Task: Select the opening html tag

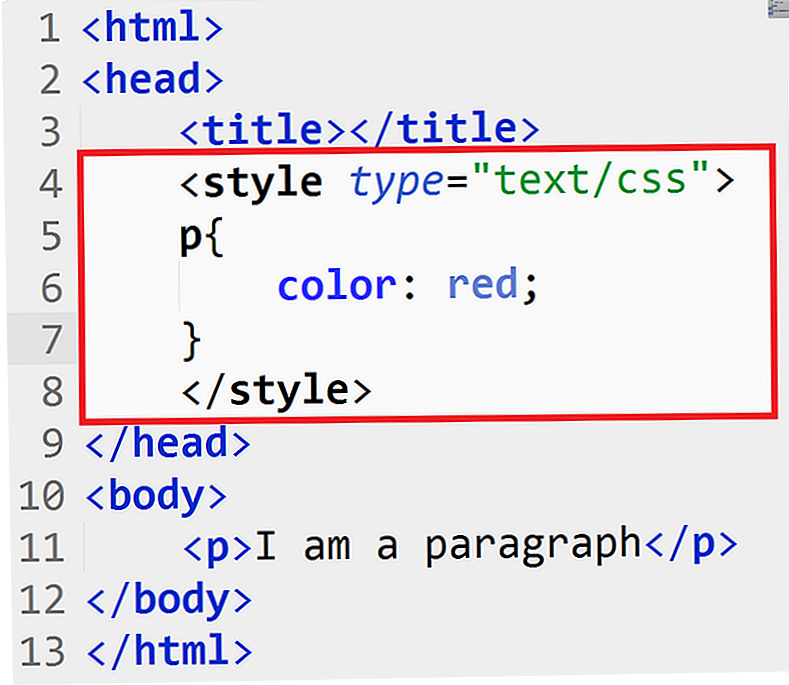Action: (152, 27)
